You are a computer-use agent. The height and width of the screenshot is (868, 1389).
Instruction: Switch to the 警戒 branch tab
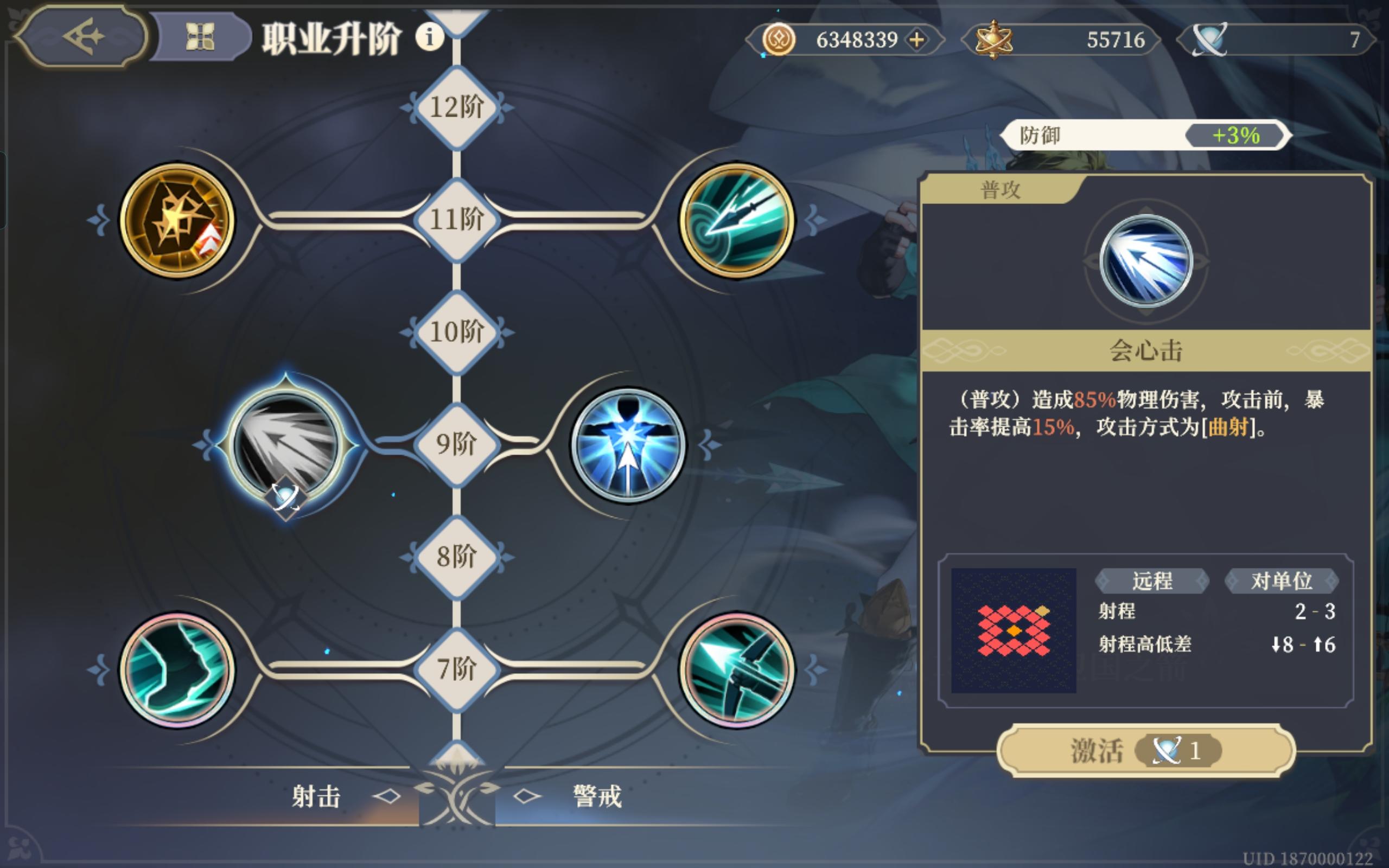tap(597, 797)
